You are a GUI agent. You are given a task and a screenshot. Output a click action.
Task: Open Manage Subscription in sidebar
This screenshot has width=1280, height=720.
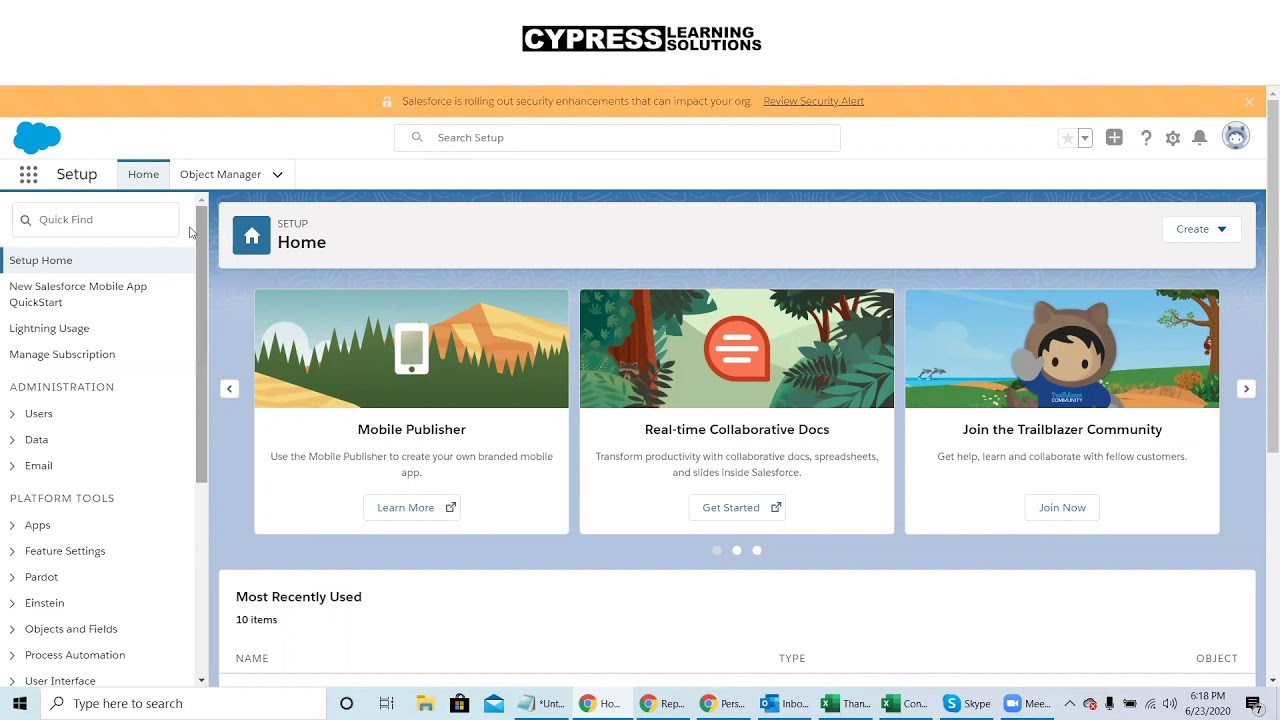coord(62,354)
